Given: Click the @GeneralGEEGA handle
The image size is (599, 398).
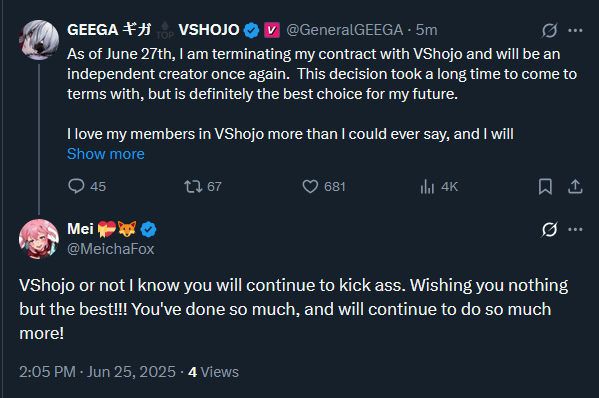Looking at the screenshot, I should coord(345,30).
